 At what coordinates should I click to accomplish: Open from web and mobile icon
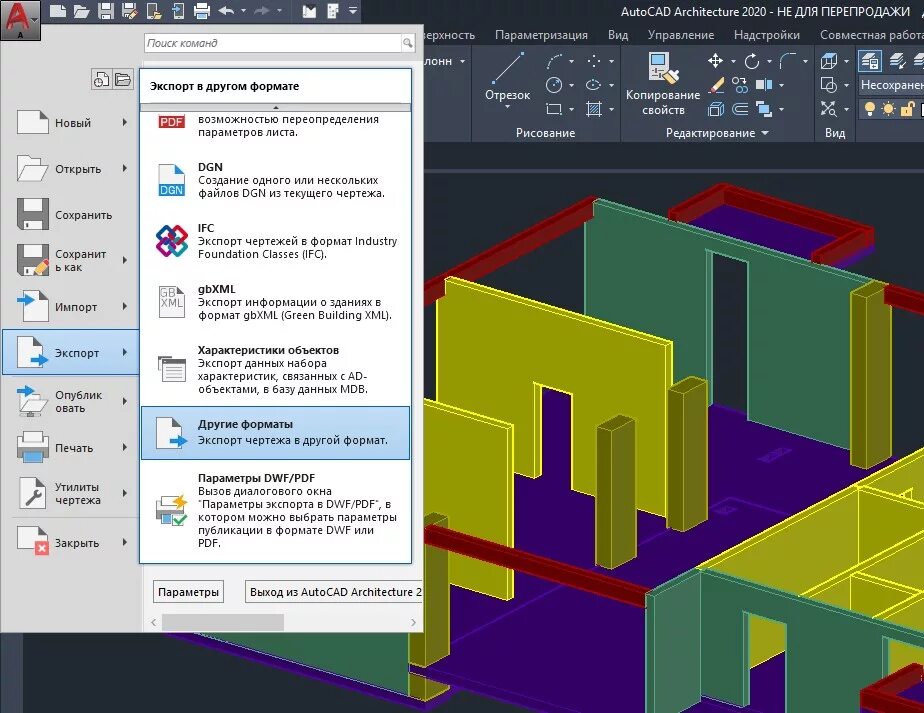[x=153, y=11]
